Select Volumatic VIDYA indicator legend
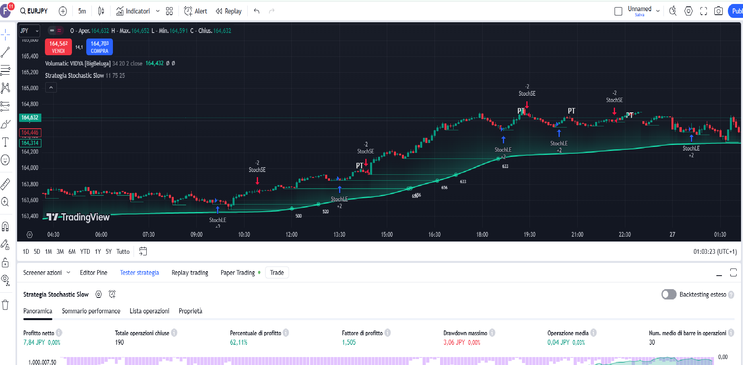Viewport: 743px width, 365px height. pyautogui.click(x=78, y=63)
